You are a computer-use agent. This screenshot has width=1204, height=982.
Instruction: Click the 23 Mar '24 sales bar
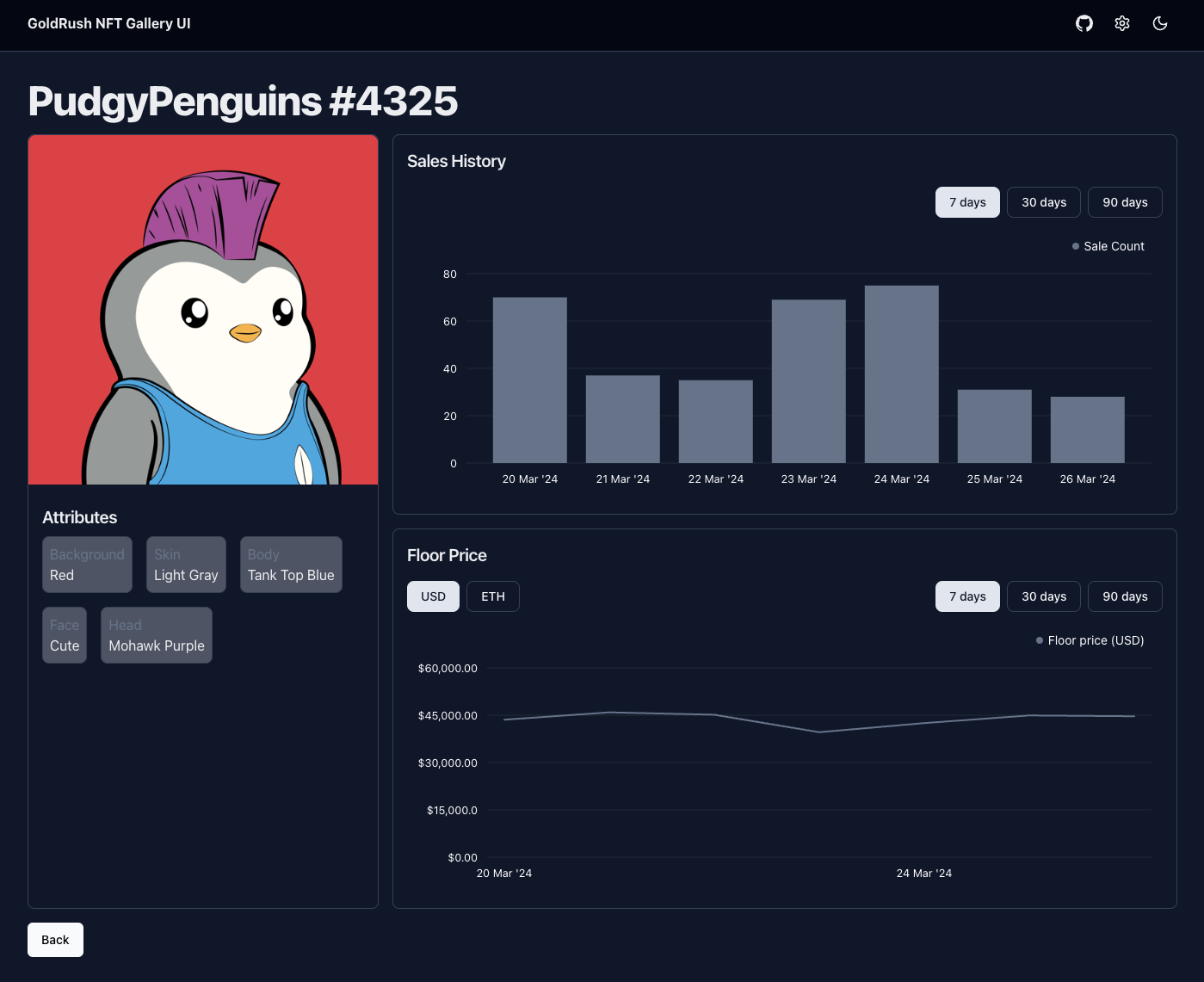pos(809,381)
